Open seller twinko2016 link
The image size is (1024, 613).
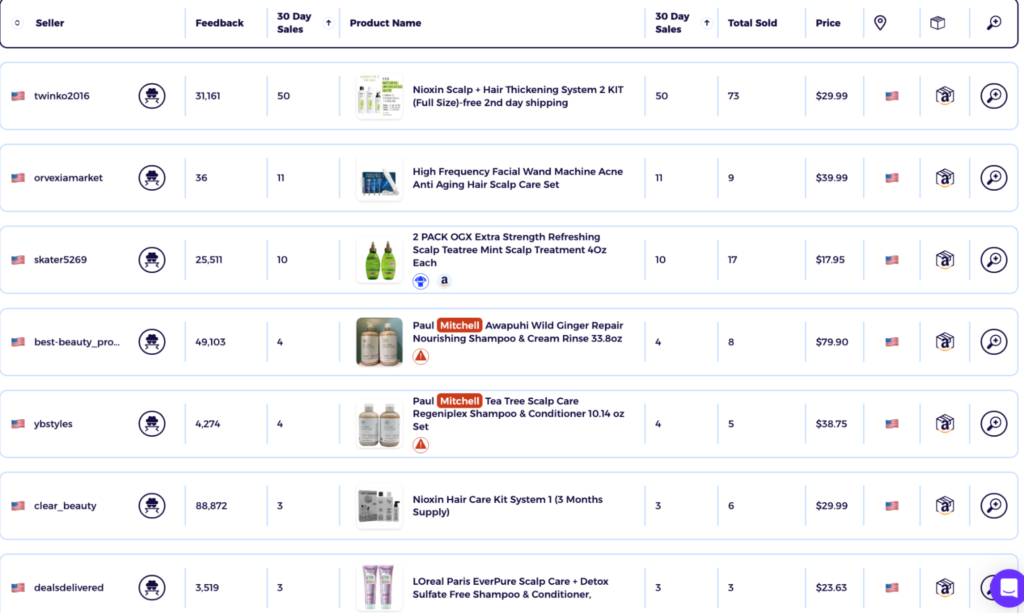(61, 96)
